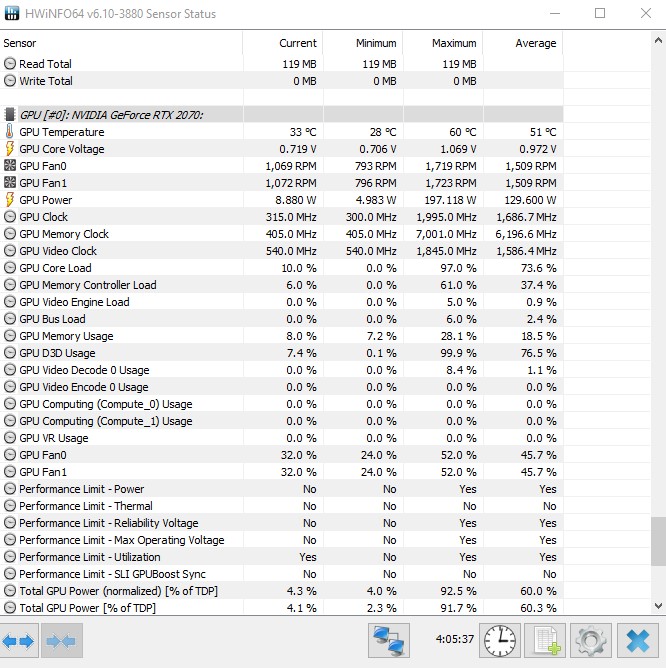Click the 4:05:37 elapsed time display

[x=455, y=639]
